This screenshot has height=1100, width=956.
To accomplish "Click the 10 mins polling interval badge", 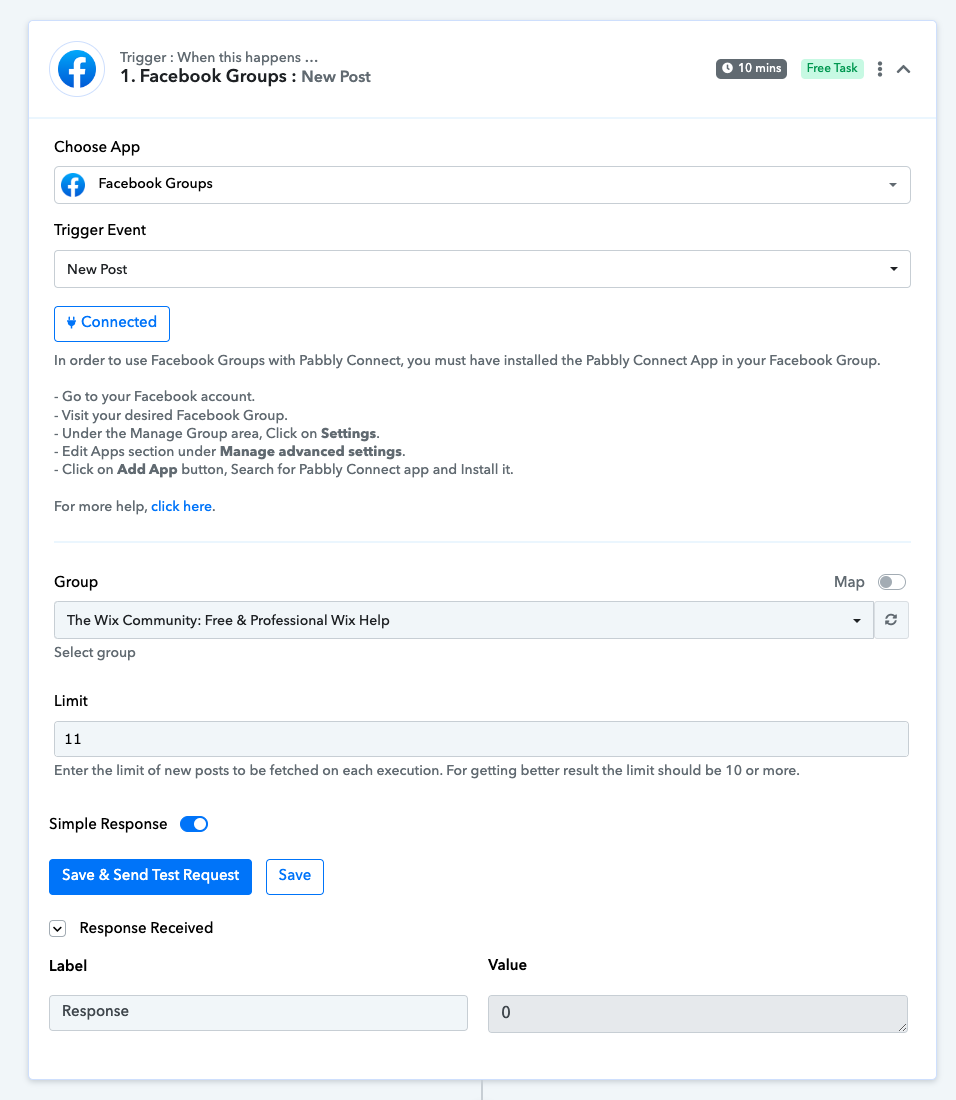I will 751,68.
